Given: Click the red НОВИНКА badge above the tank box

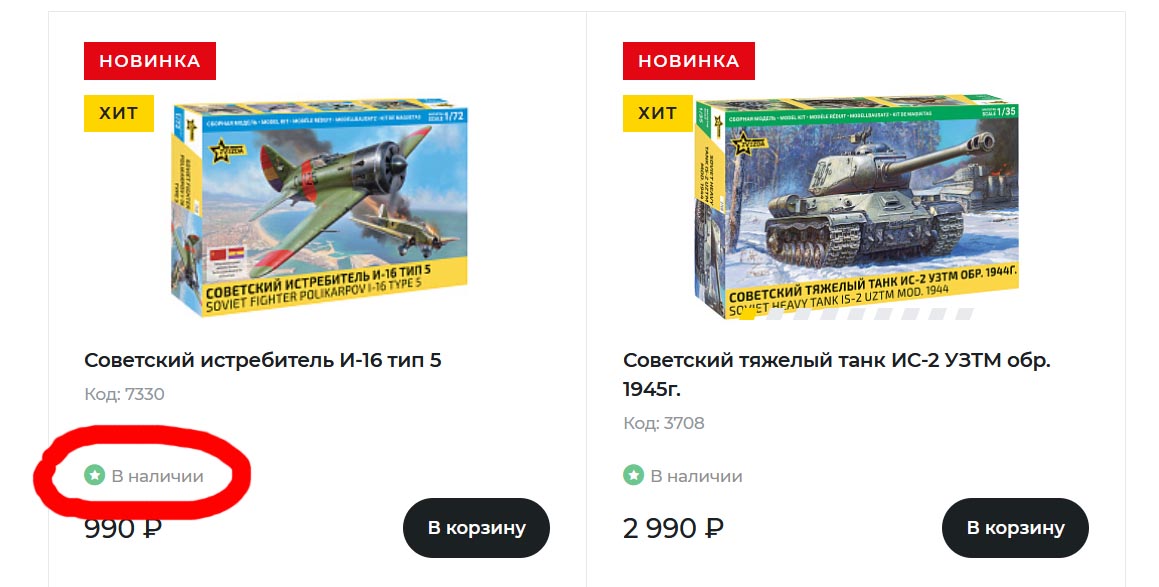Looking at the screenshot, I should point(689,61).
